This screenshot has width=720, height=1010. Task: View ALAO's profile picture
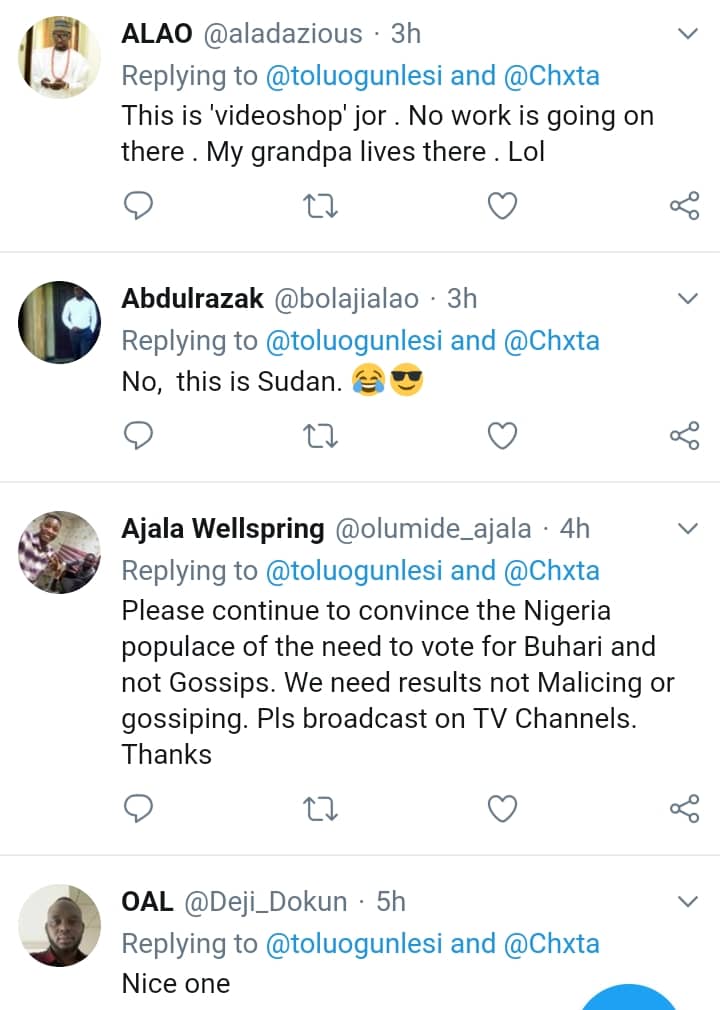[x=60, y=57]
